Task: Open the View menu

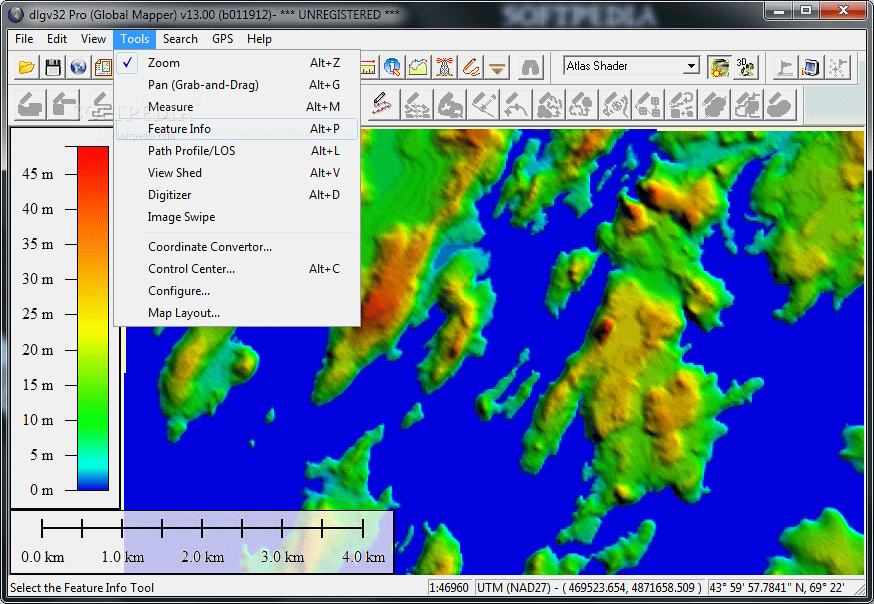Action: pyautogui.click(x=93, y=39)
